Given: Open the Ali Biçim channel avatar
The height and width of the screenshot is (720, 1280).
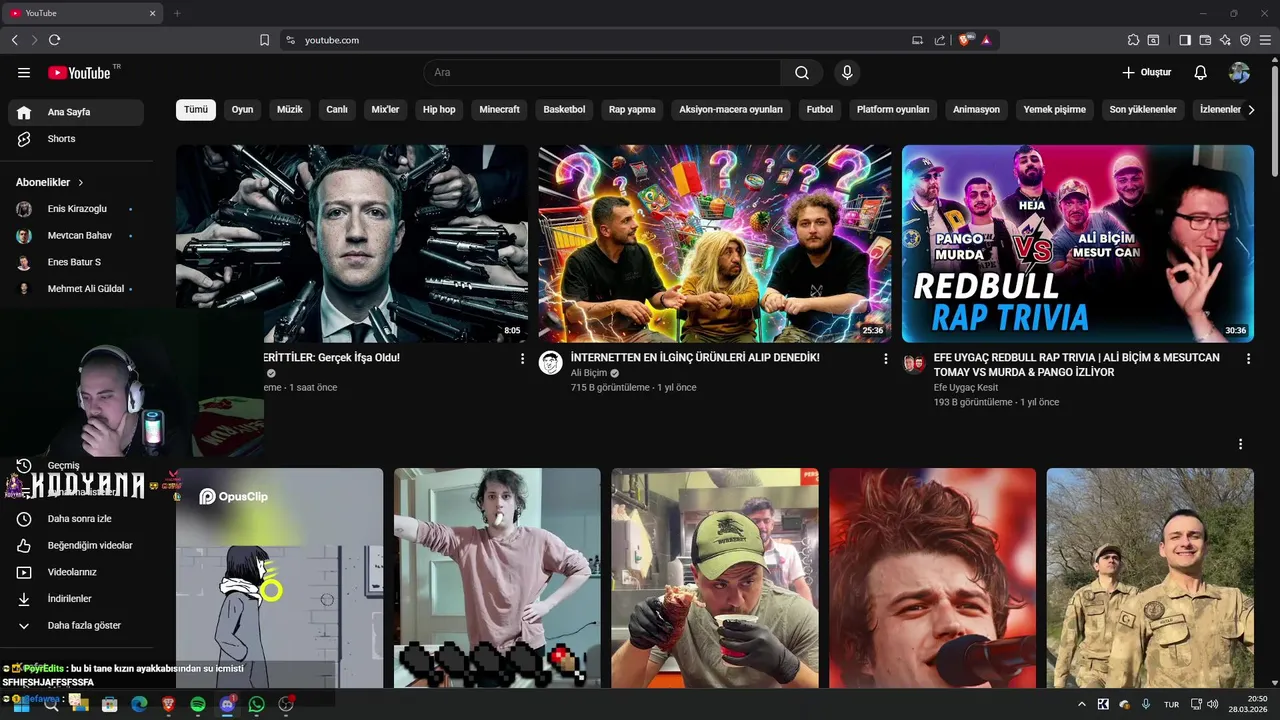Looking at the screenshot, I should 550,363.
